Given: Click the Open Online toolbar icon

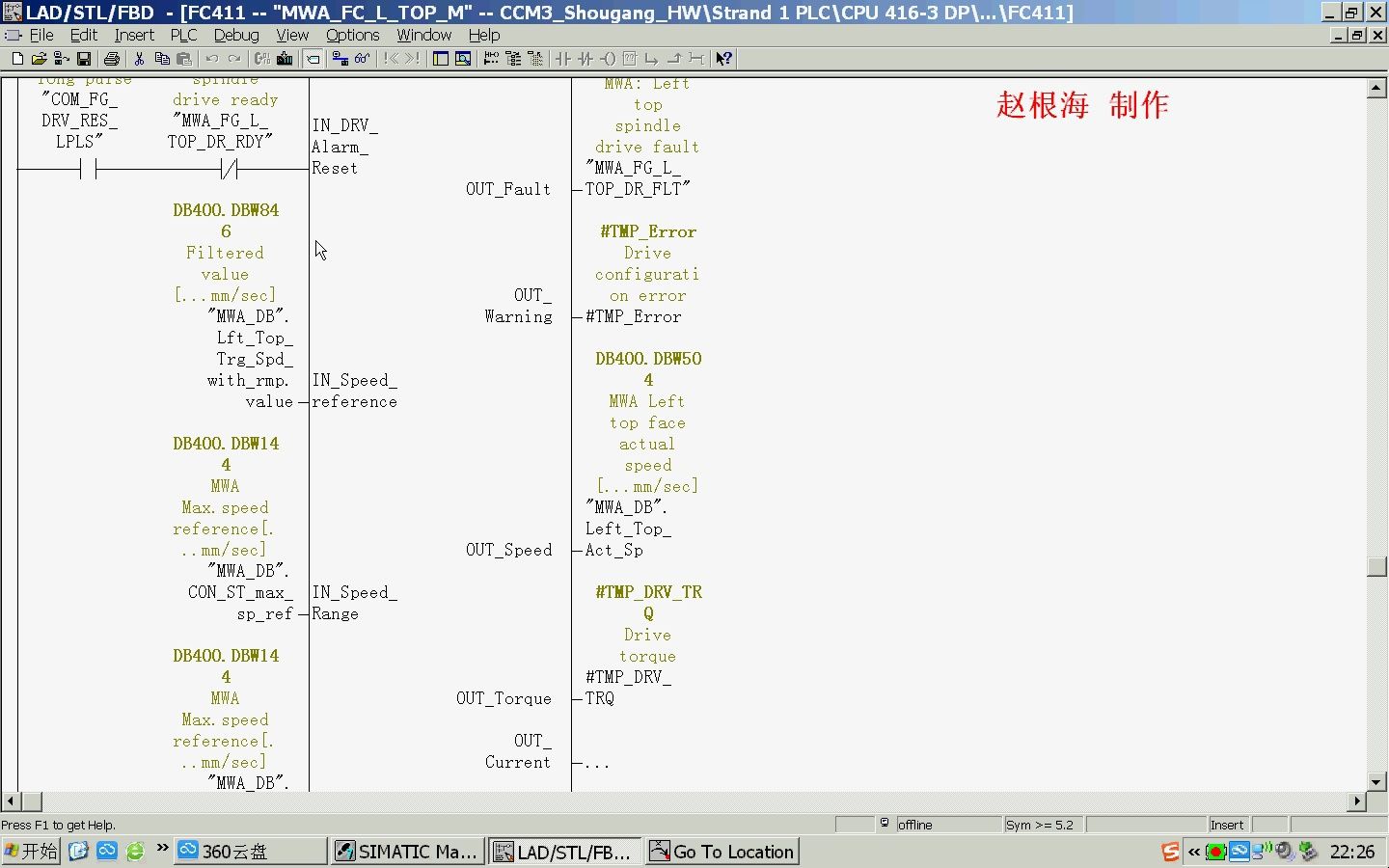Looking at the screenshot, I should click(x=61, y=59).
